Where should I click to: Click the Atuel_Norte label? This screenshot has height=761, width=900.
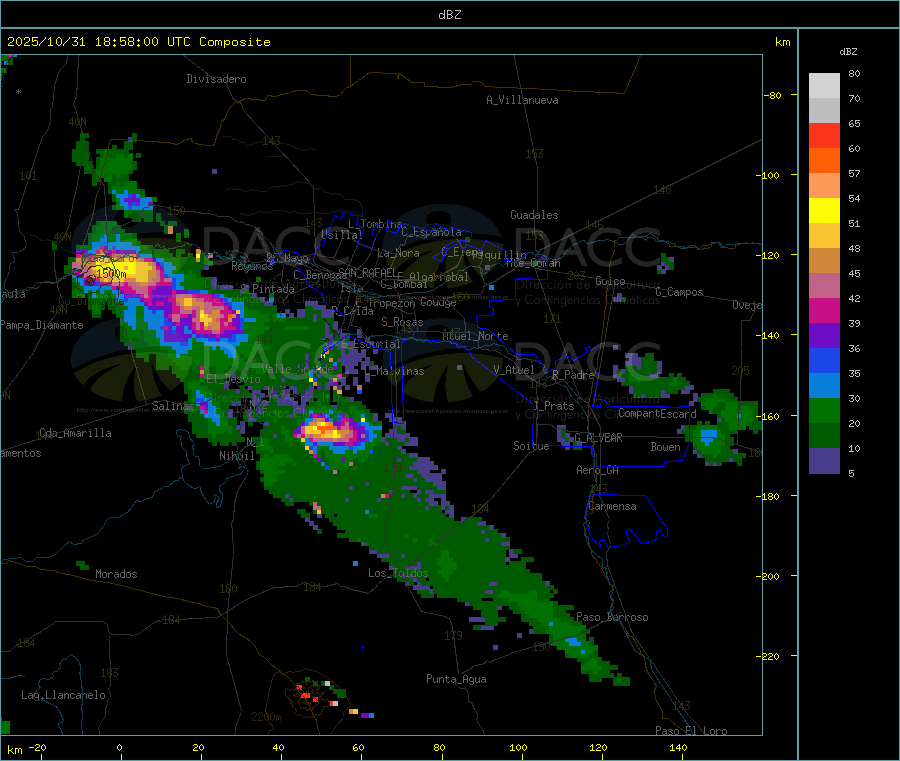coord(475,336)
